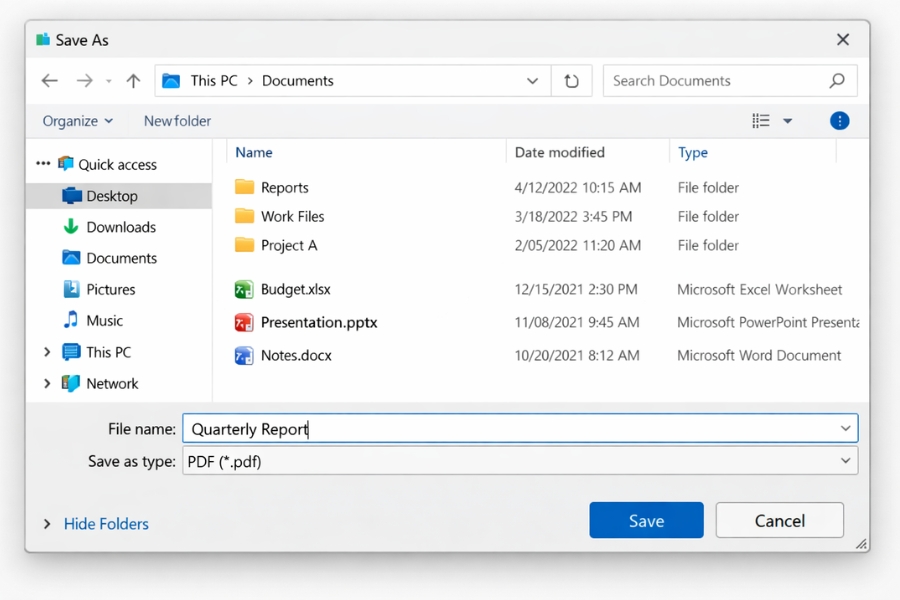This screenshot has width=900, height=600.
Task: Open the Organize menu
Action: [x=75, y=120]
